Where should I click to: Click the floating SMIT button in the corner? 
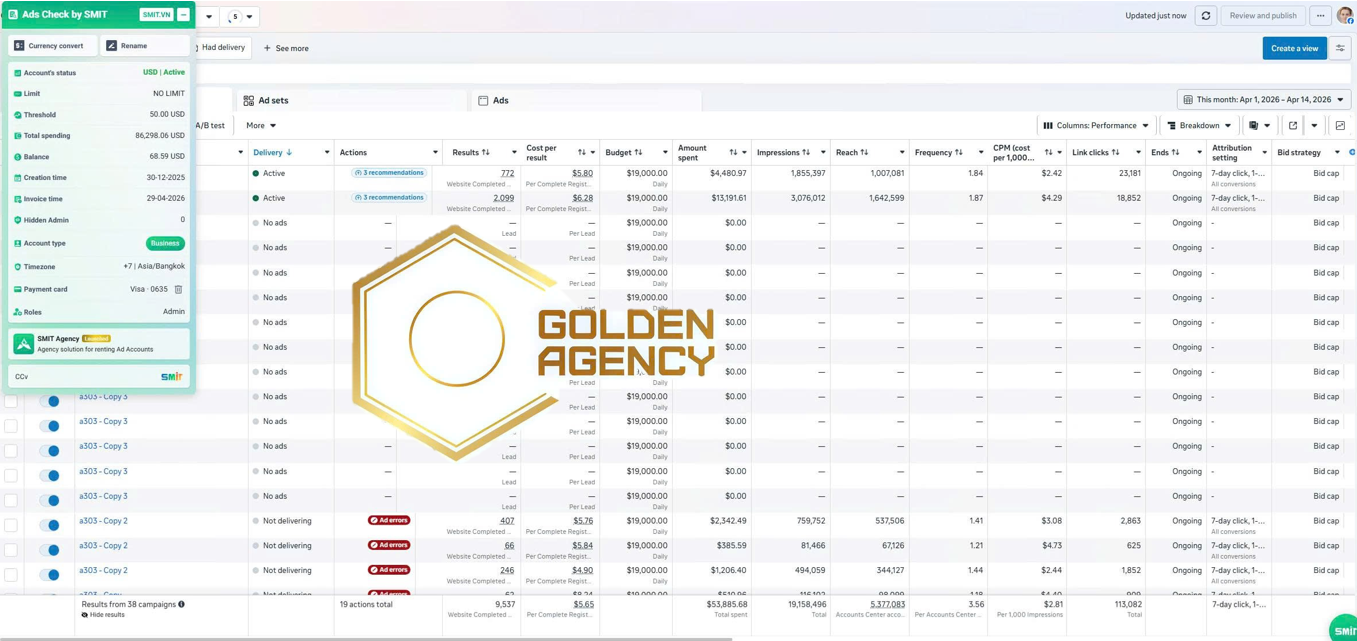(x=1344, y=629)
